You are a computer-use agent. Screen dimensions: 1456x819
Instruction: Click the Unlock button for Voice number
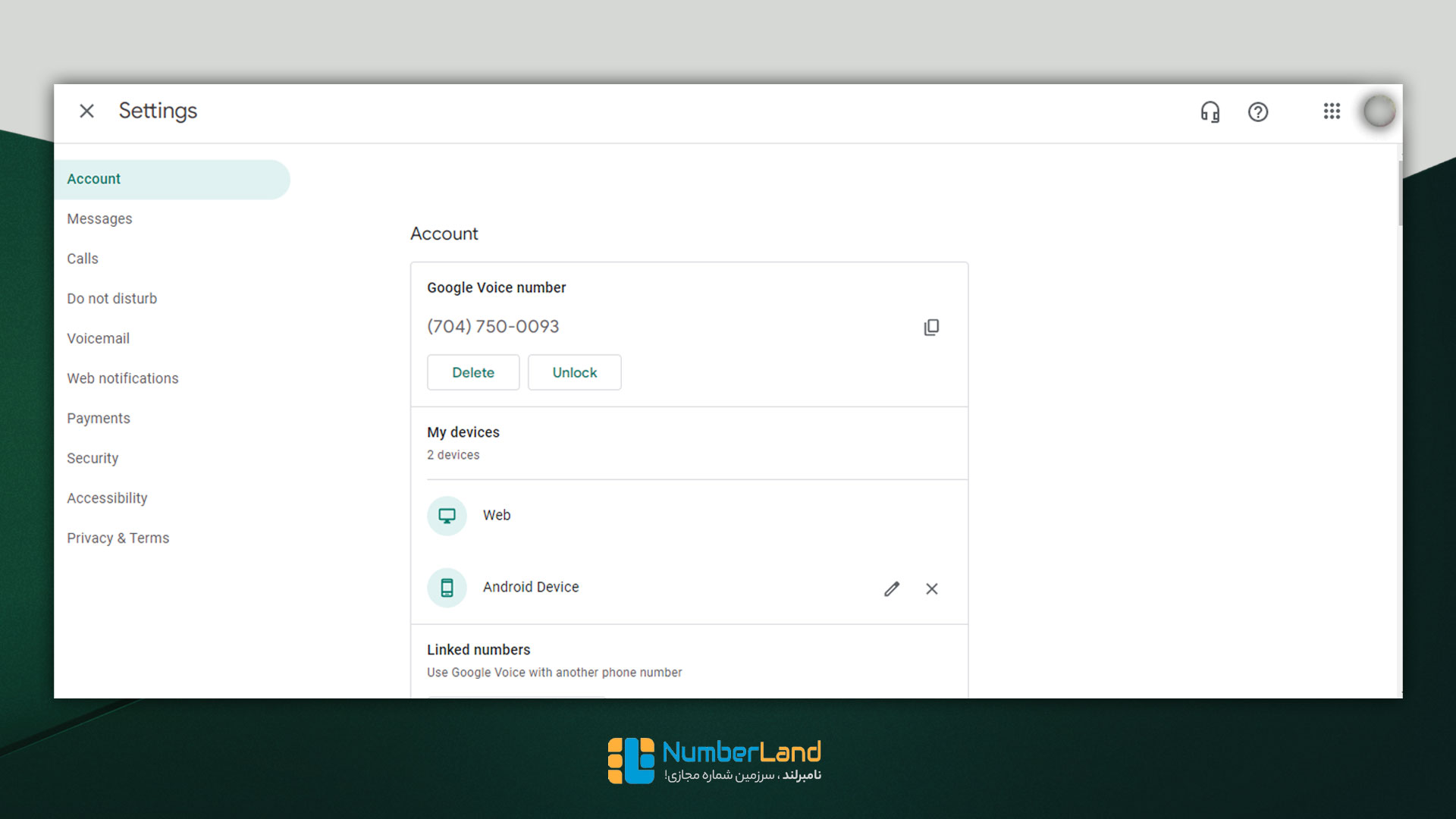pos(575,372)
